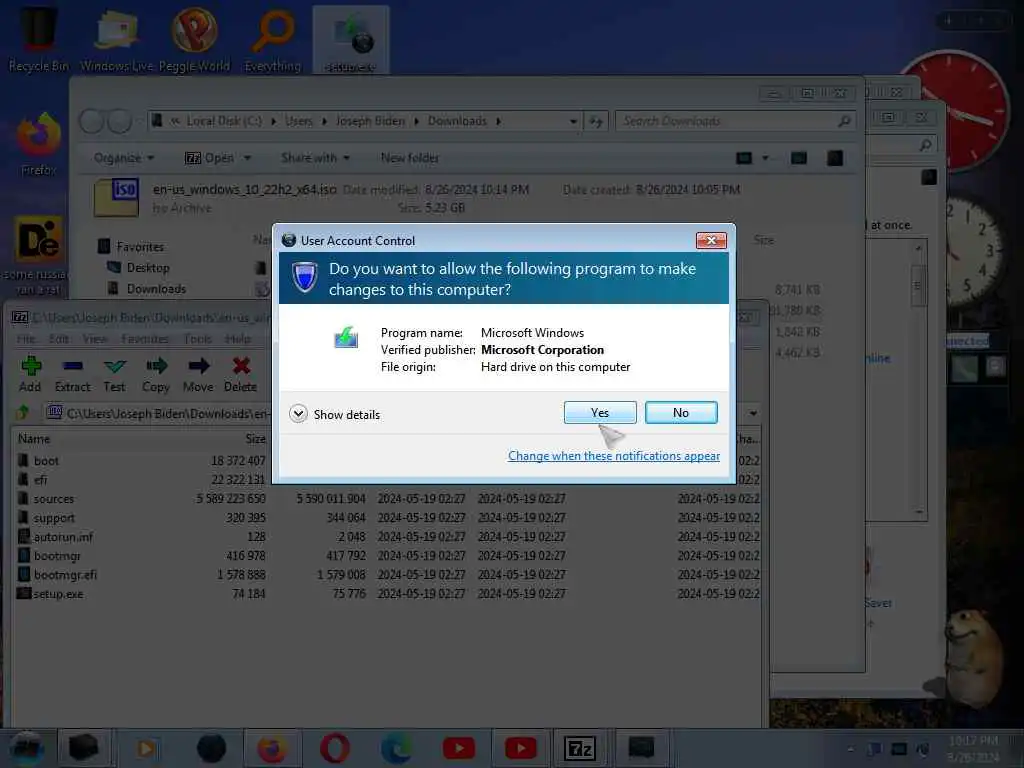The width and height of the screenshot is (1024, 768).
Task: Decline the UAC prompt with No
Action: coord(680,413)
